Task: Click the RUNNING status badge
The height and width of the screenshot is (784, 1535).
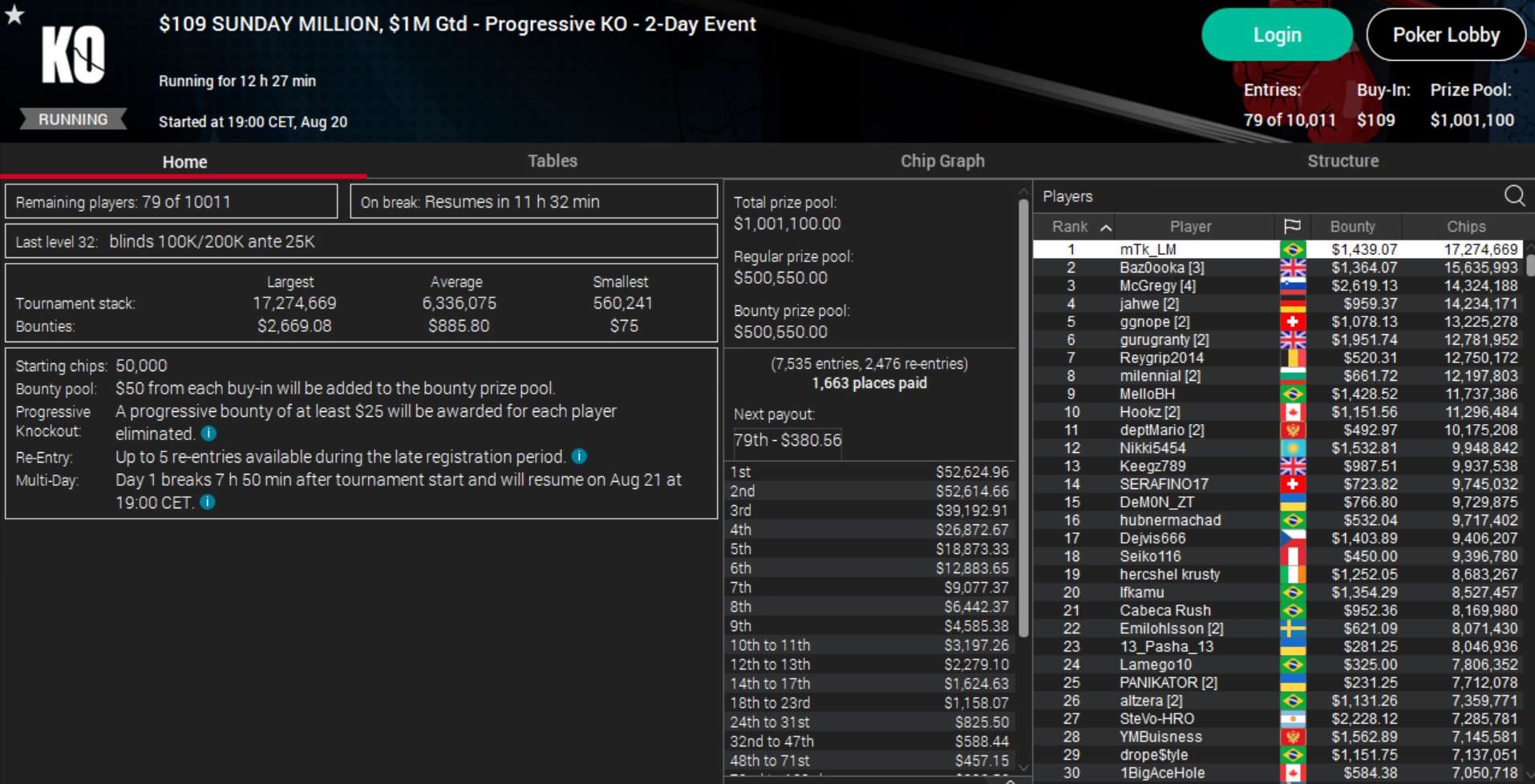Action: click(73, 119)
